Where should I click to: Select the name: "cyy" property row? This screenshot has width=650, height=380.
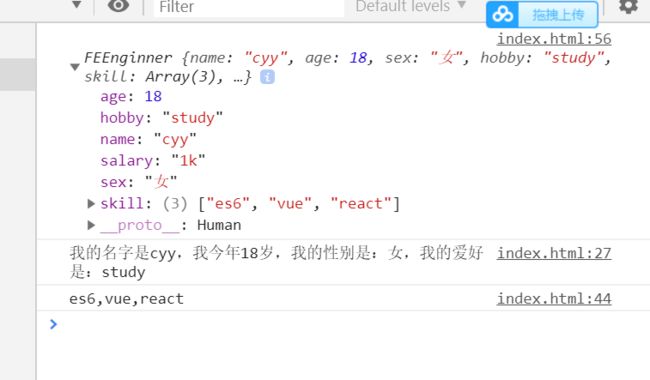point(148,140)
